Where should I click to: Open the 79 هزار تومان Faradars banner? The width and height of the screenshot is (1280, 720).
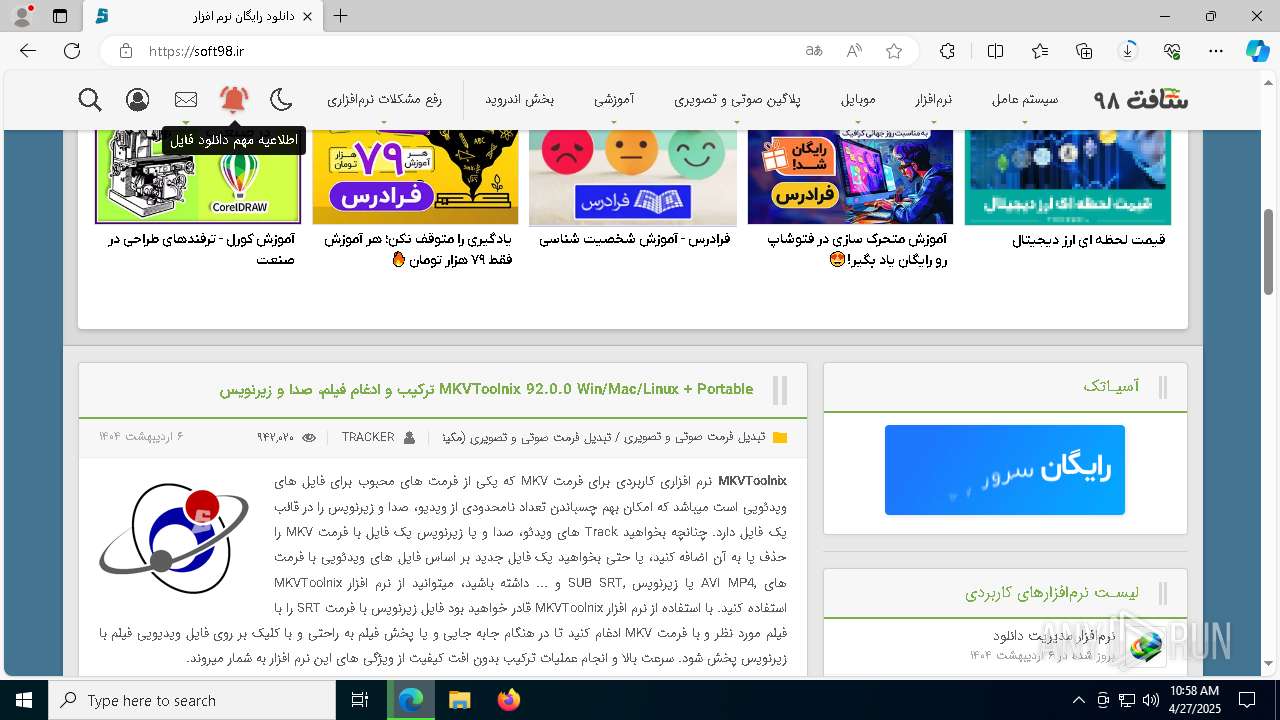click(415, 177)
